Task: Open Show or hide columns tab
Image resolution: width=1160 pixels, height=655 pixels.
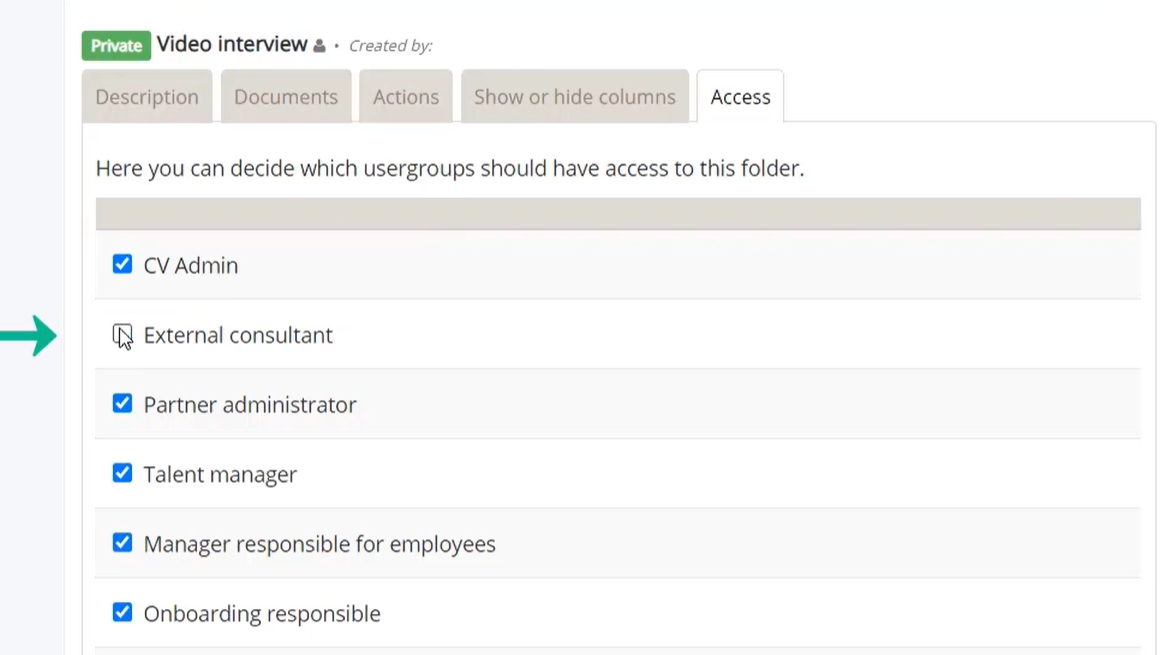Action: [575, 96]
